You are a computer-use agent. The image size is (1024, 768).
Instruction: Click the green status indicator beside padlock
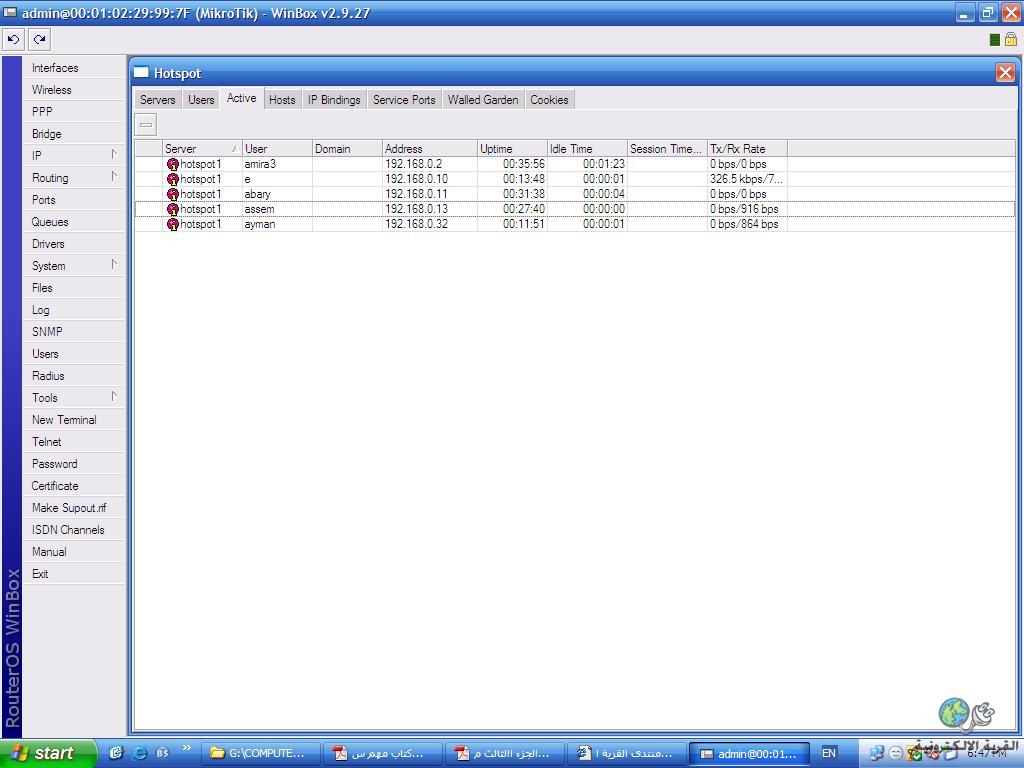(995, 40)
